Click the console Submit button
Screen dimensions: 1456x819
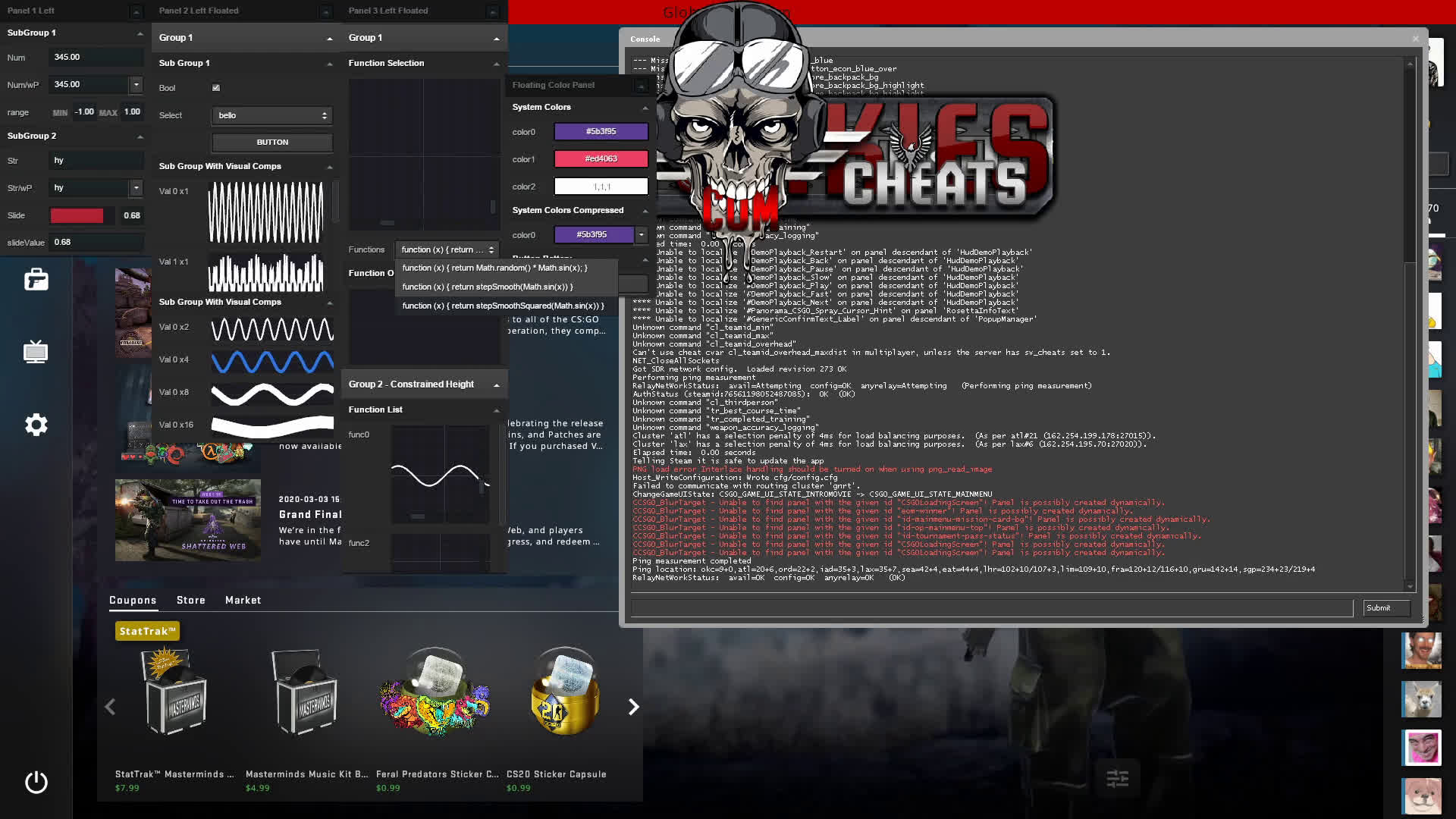[1385, 607]
